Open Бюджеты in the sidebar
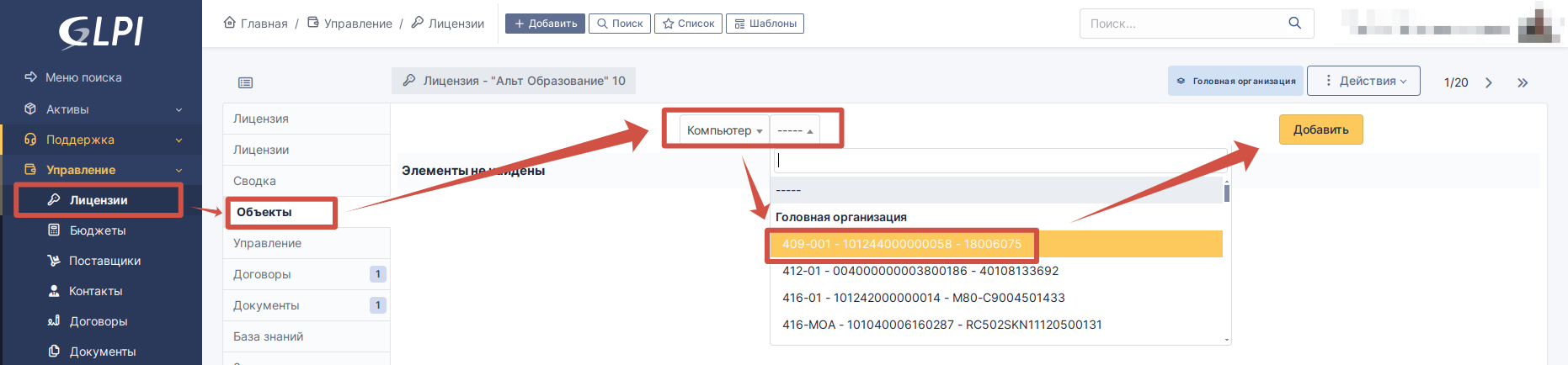Image resolution: width=1568 pixels, height=365 pixels. pyautogui.click(x=98, y=230)
